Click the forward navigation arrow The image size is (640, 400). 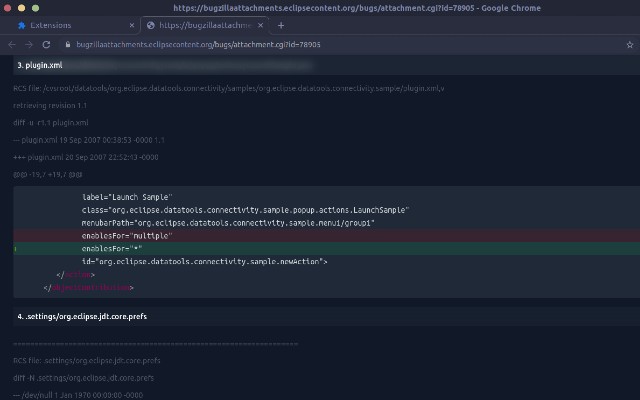(x=29, y=44)
